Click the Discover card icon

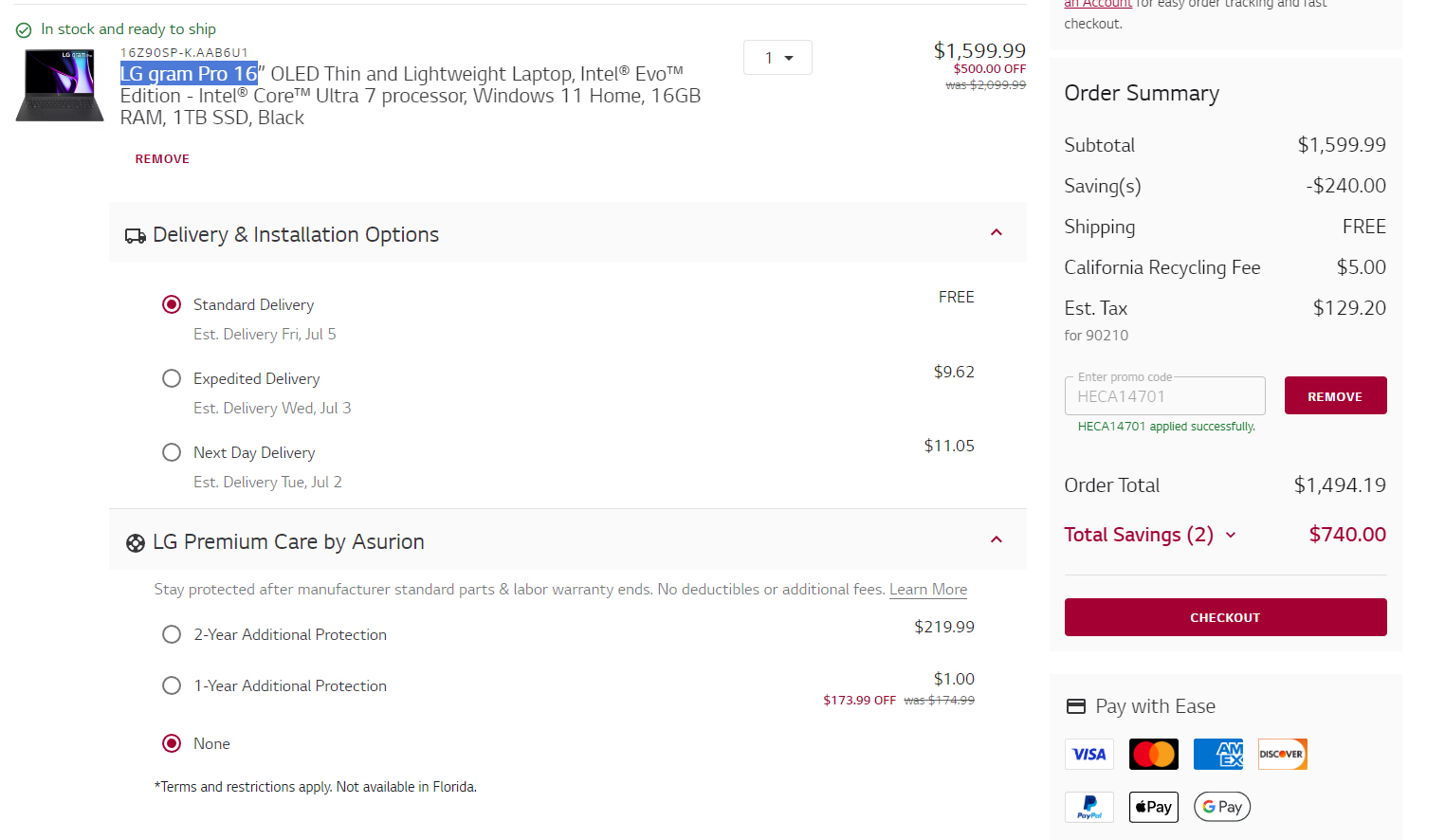pos(1282,755)
